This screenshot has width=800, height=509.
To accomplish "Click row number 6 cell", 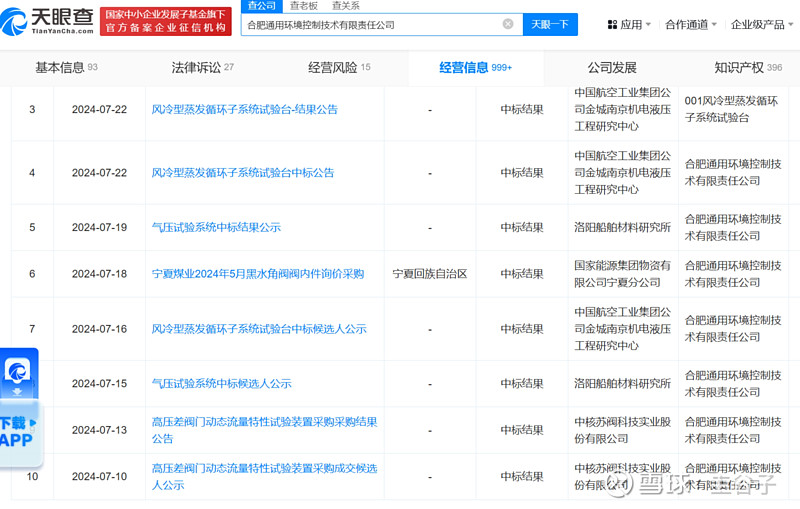I will click(32, 274).
